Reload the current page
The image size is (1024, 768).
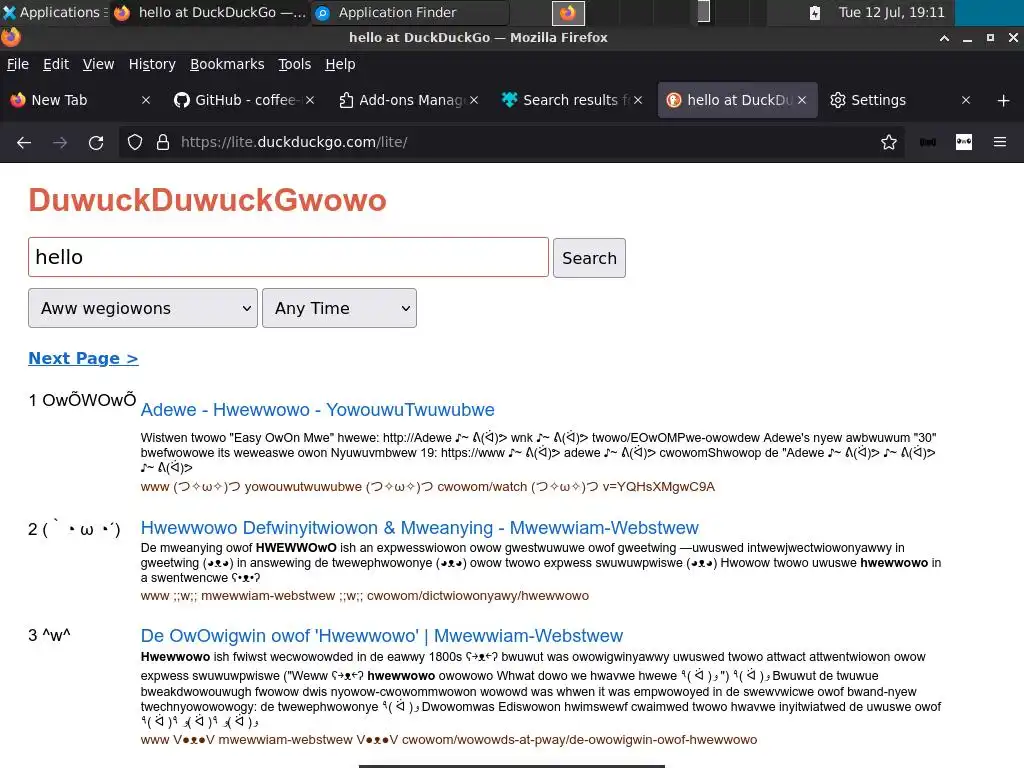tap(96, 142)
